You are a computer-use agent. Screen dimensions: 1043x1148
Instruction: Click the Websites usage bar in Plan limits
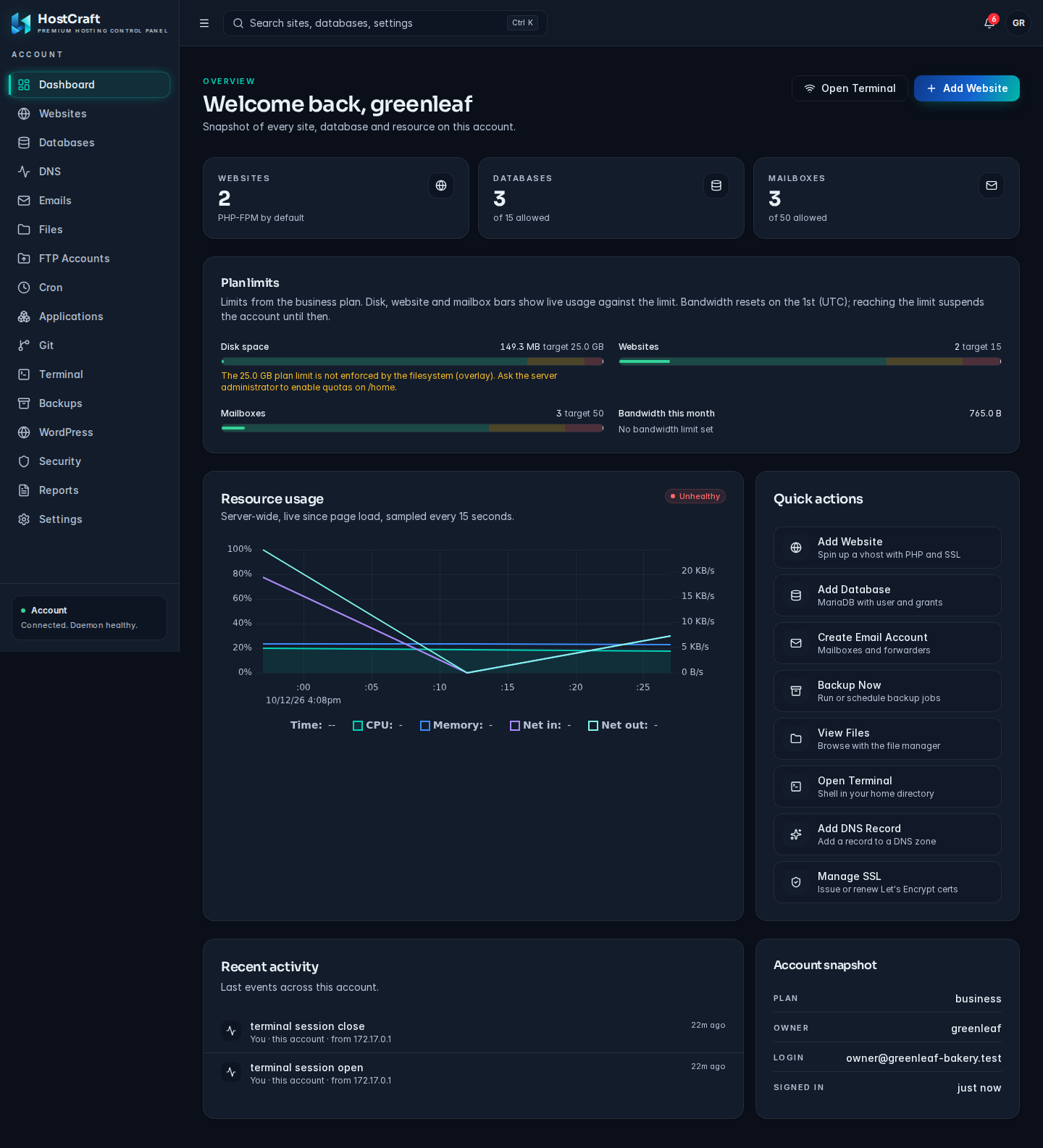point(810,361)
